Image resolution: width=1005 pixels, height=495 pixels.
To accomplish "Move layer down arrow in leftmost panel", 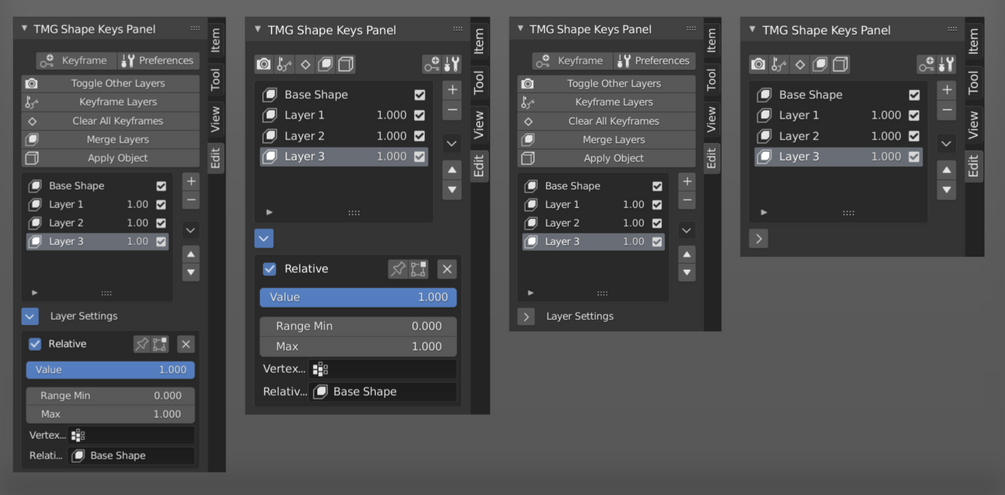I will (191, 273).
